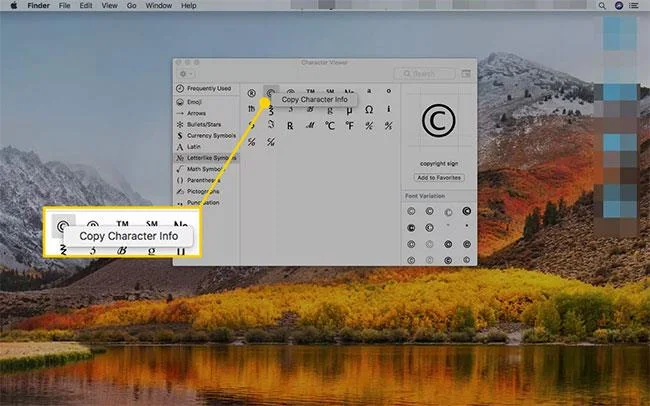Screen dimensions: 650x406
Task: Collapse the Character Viewer to compact view
Action: [x=466, y=74]
